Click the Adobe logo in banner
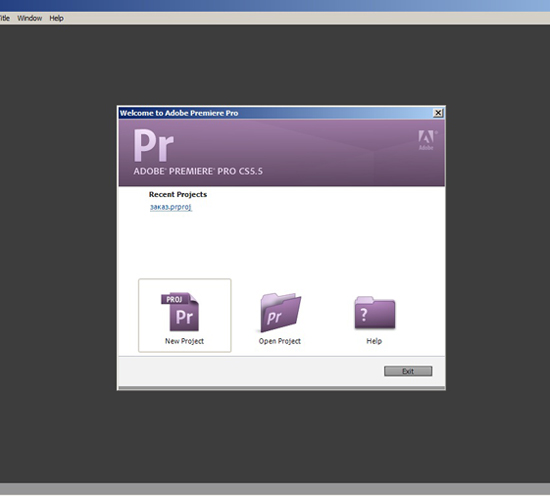The image size is (550, 496). click(427, 140)
